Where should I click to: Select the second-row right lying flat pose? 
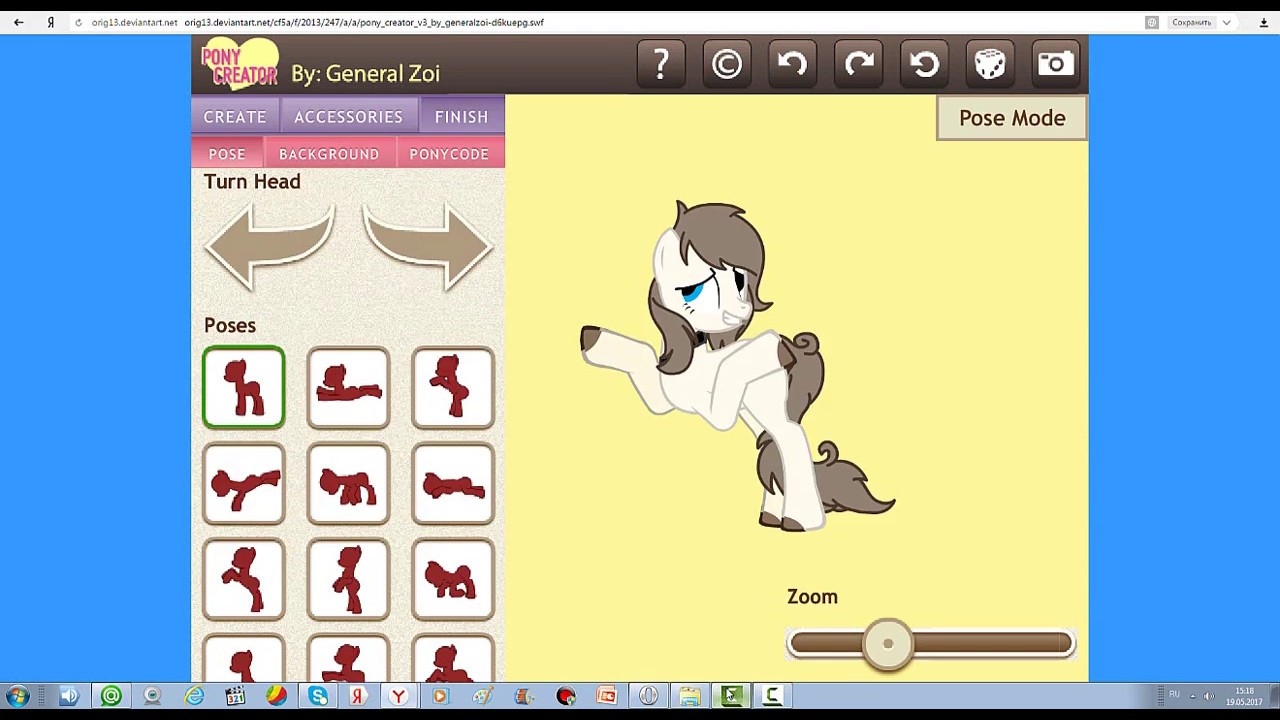[x=453, y=484]
